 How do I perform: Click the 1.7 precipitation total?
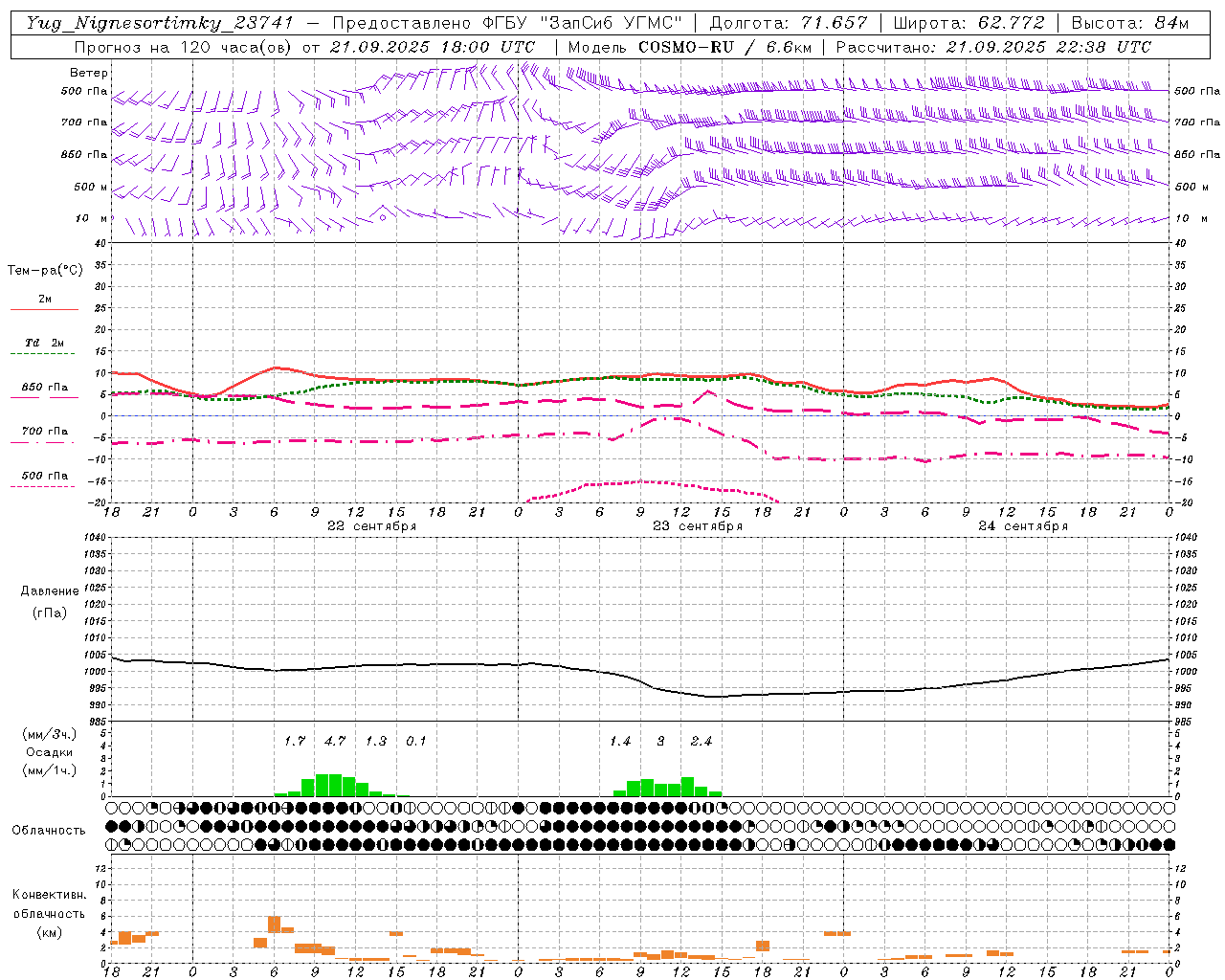click(x=295, y=742)
